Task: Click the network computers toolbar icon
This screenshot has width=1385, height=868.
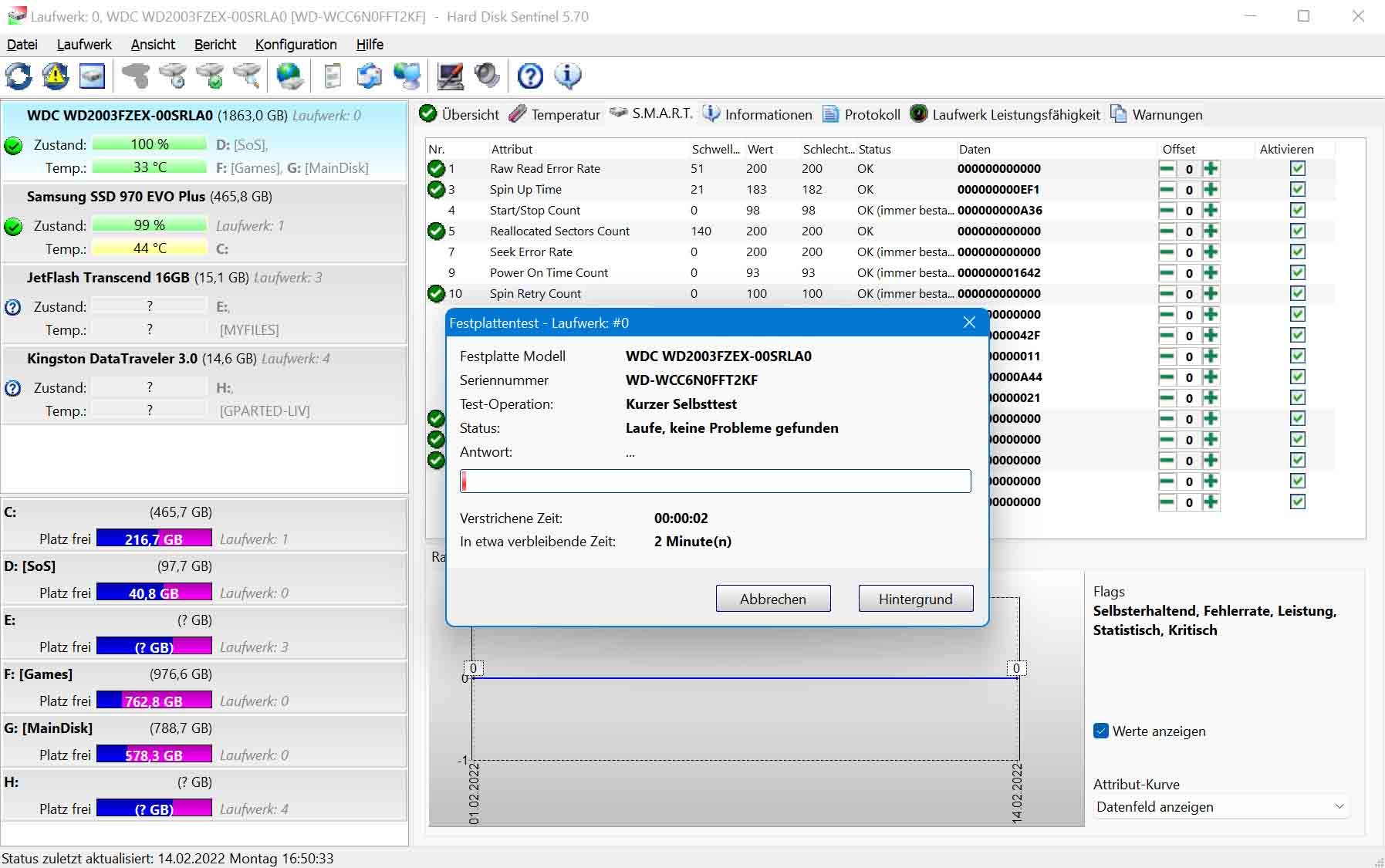Action: coord(407,76)
